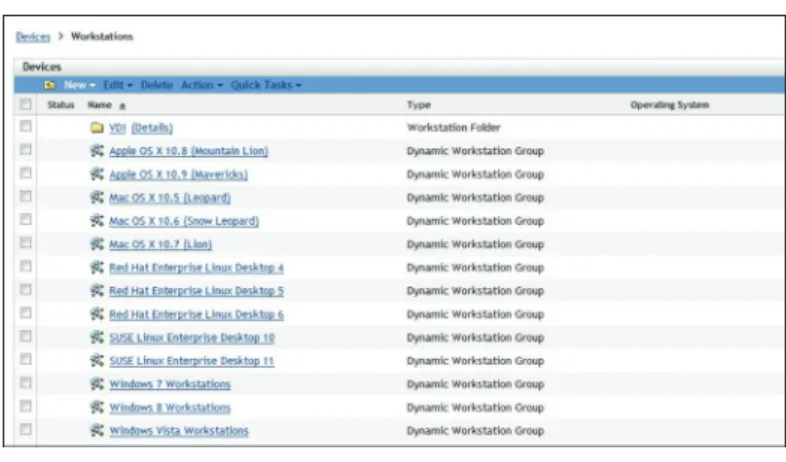
Task: Check the box for Windows 7 Workstations row
Action: (x=26, y=383)
